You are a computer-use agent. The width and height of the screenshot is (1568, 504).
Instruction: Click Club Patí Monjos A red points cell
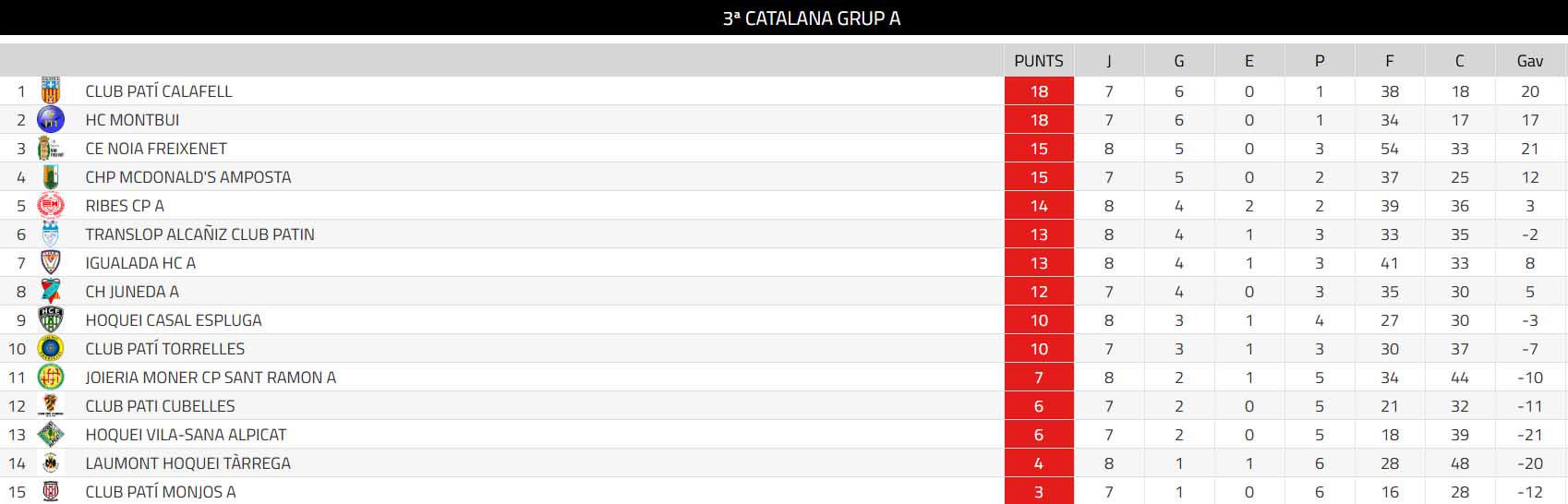click(1039, 492)
